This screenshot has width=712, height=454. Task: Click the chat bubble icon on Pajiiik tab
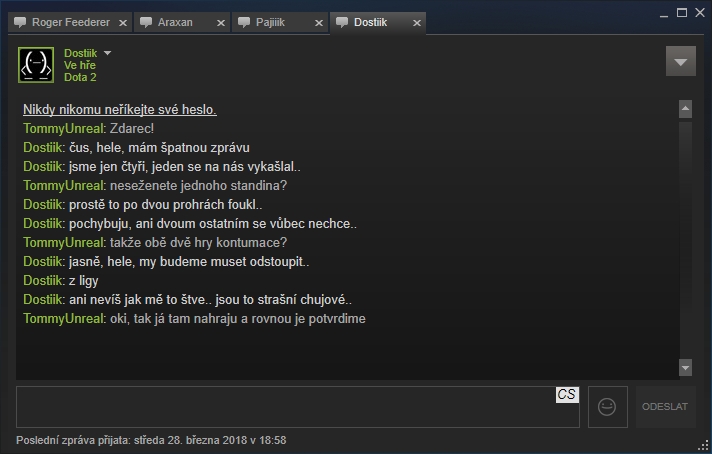coord(244,22)
